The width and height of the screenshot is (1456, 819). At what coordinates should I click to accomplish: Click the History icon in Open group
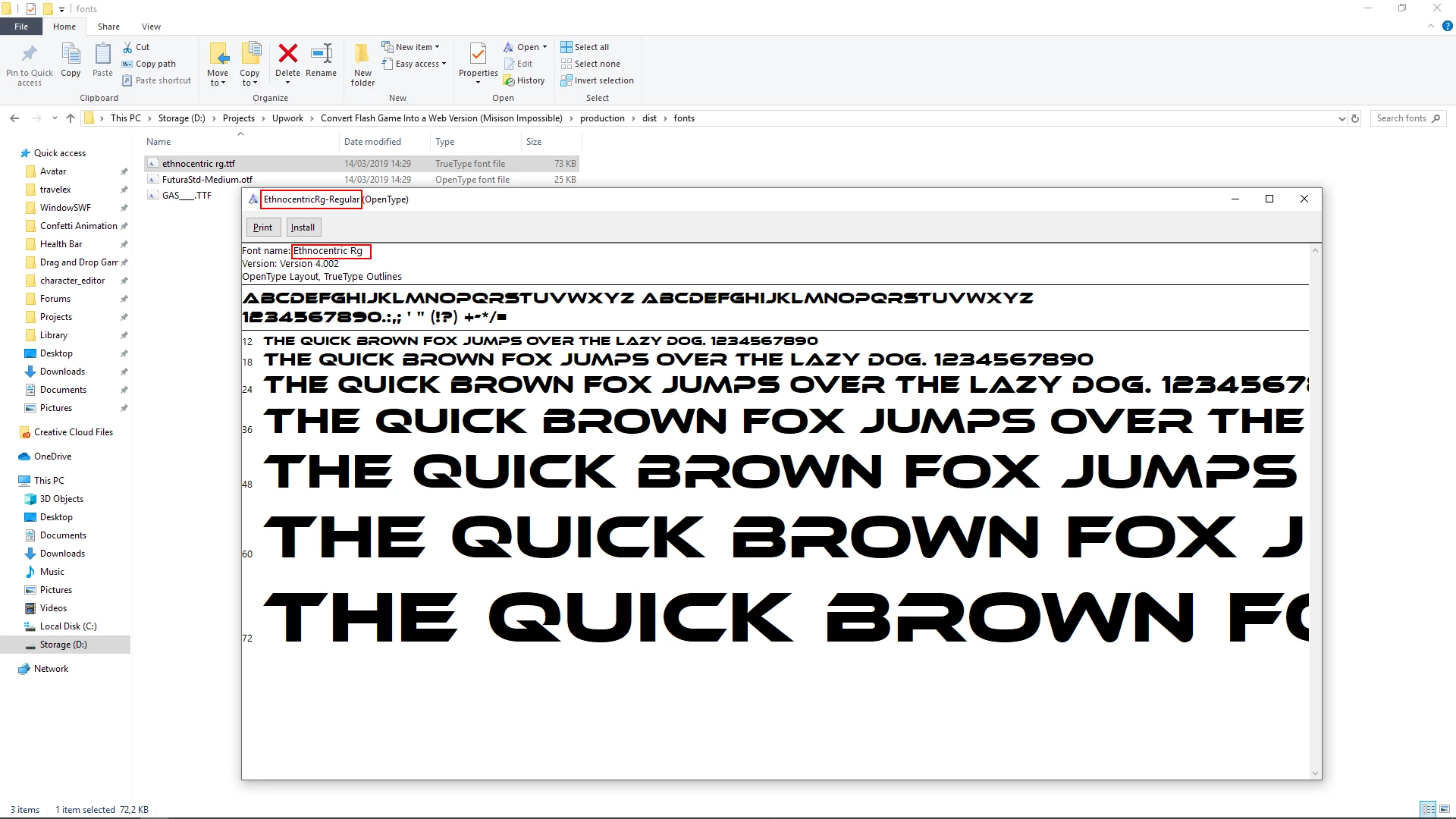click(510, 80)
